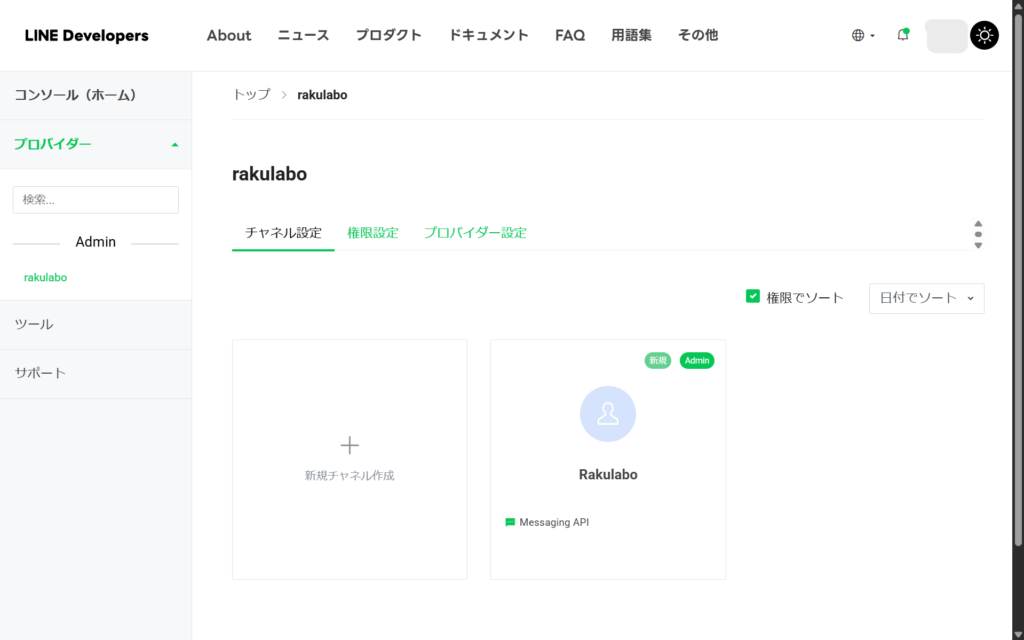Click the page vertical scrollbar
Screen dimensions: 1024x640
coord(1018,270)
